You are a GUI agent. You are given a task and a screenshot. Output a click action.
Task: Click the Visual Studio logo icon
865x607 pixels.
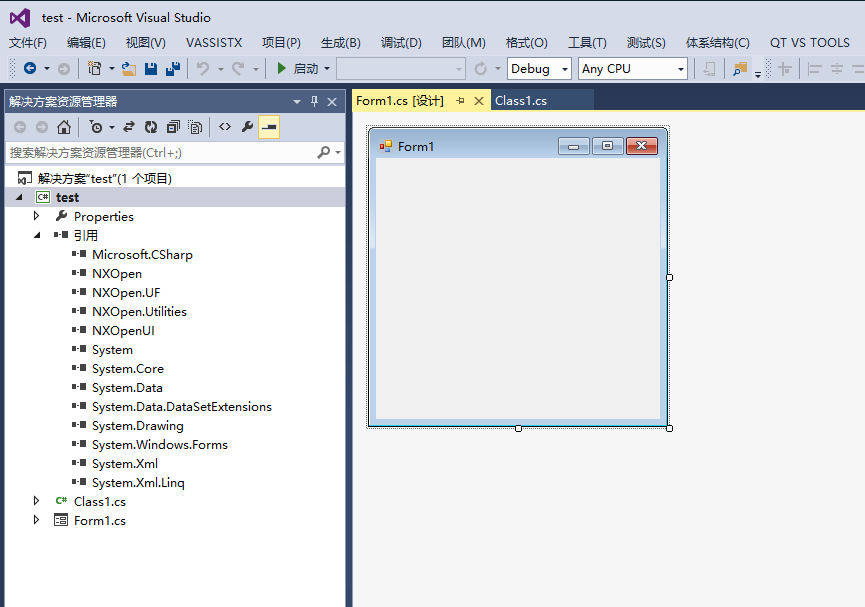pos(20,18)
